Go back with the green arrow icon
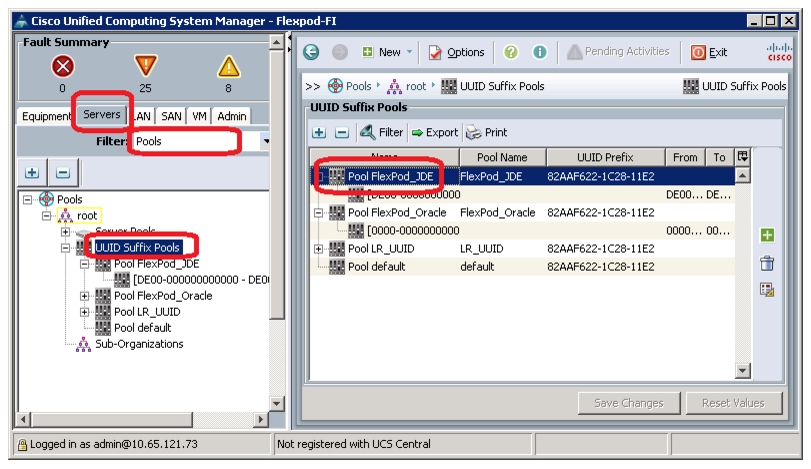811x469 pixels. pyautogui.click(x=311, y=52)
